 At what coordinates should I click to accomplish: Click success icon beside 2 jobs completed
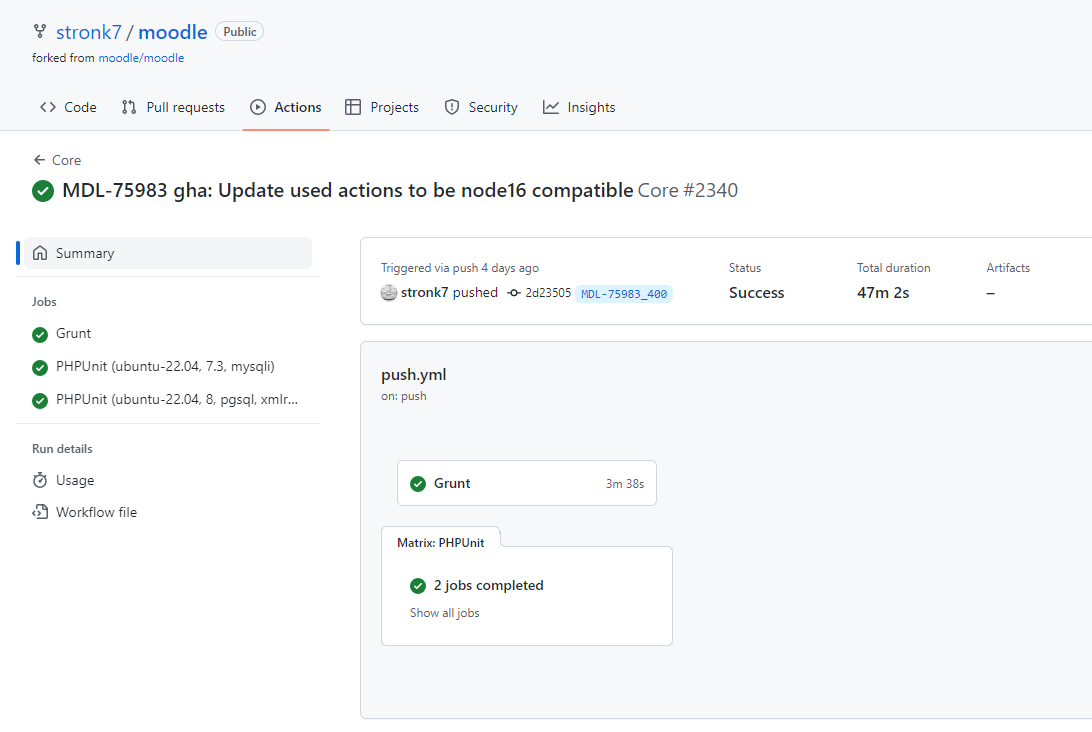(418, 586)
